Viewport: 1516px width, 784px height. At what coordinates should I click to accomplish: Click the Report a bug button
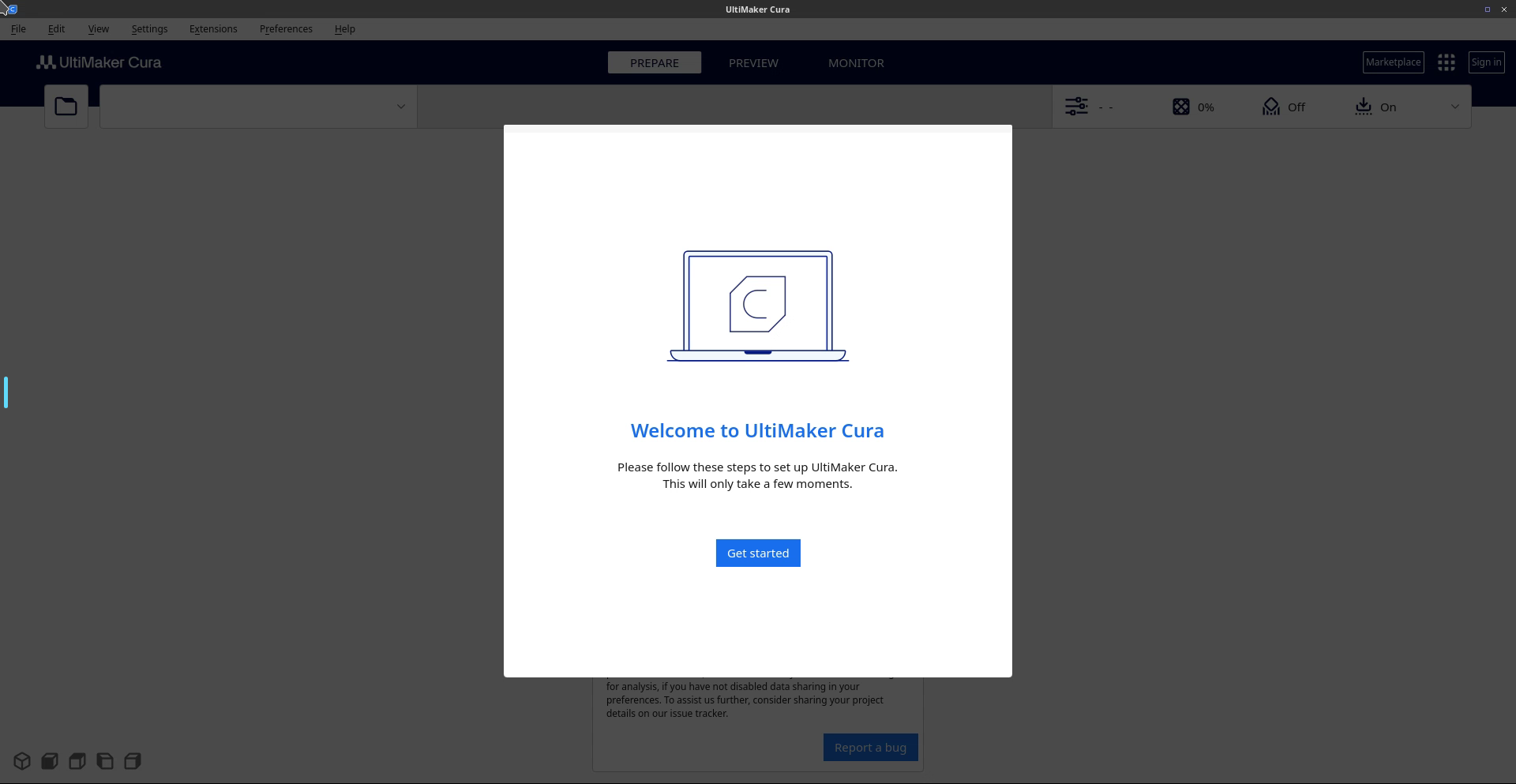point(870,748)
